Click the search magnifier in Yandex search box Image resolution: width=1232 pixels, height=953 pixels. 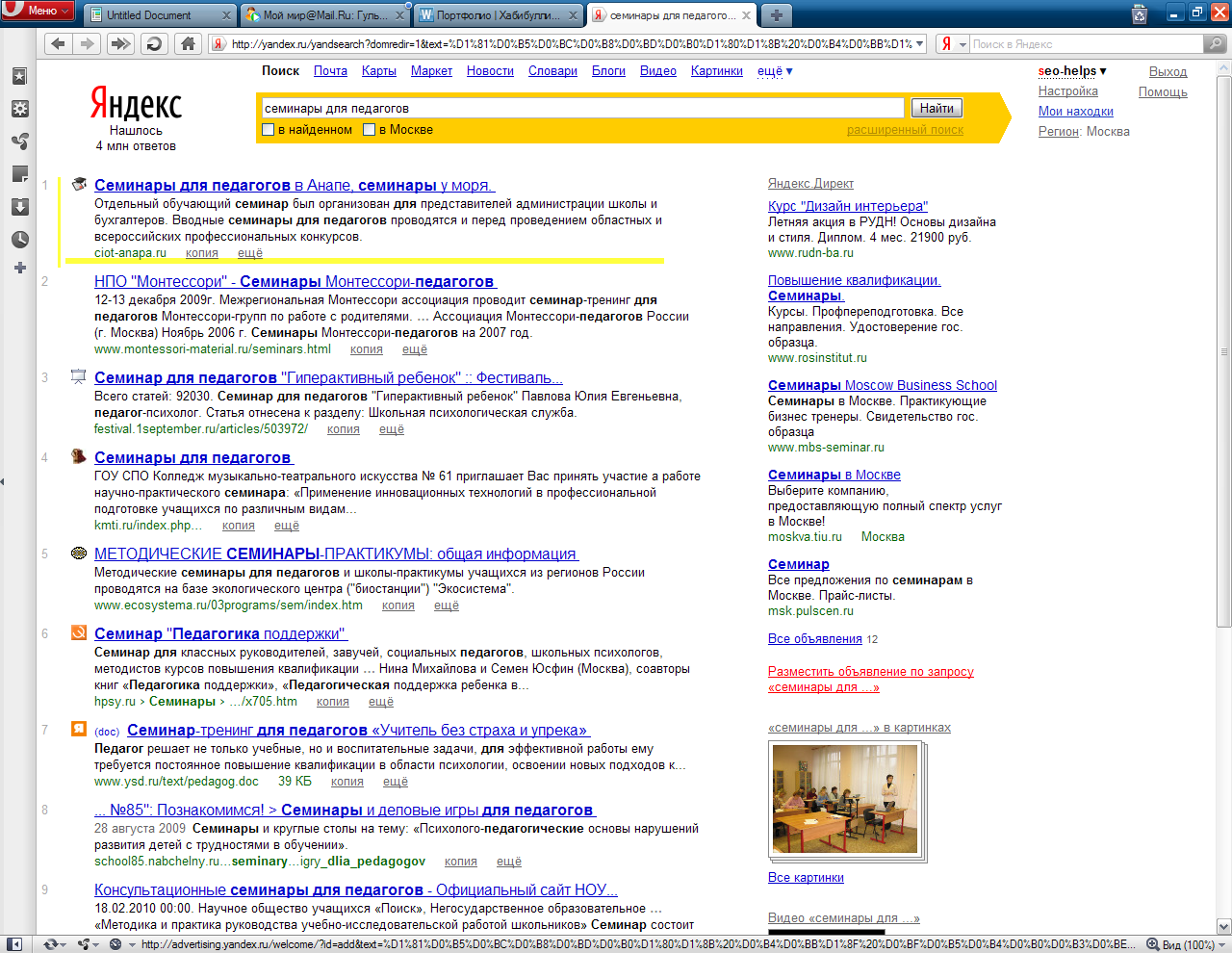(x=1216, y=43)
